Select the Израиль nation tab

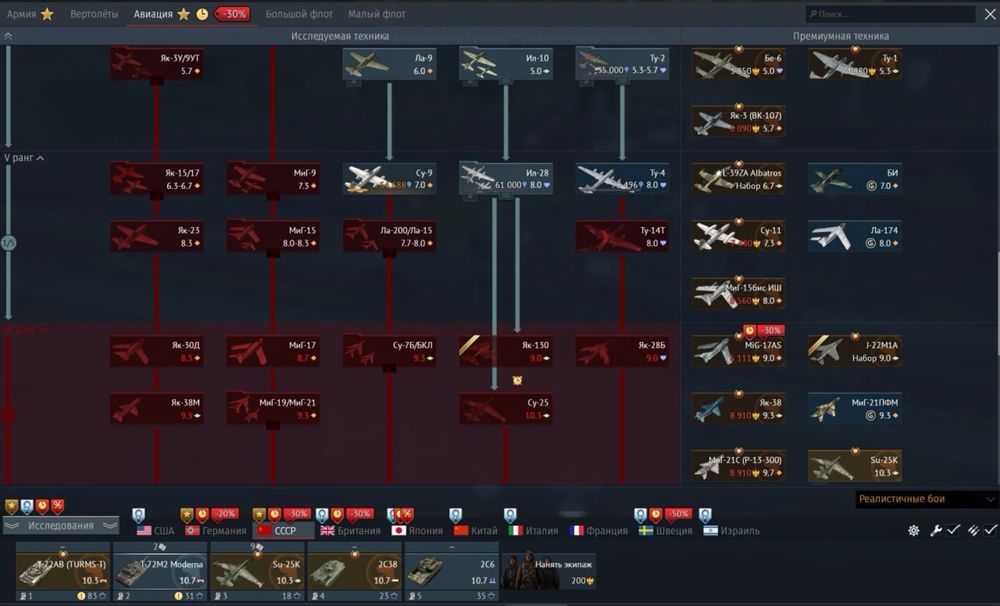[x=732, y=530]
